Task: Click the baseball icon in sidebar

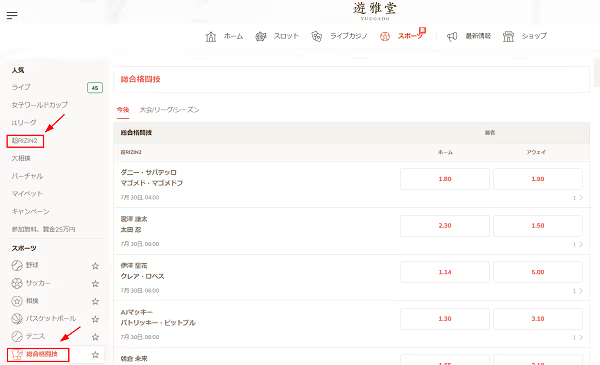Action: pos(17,265)
